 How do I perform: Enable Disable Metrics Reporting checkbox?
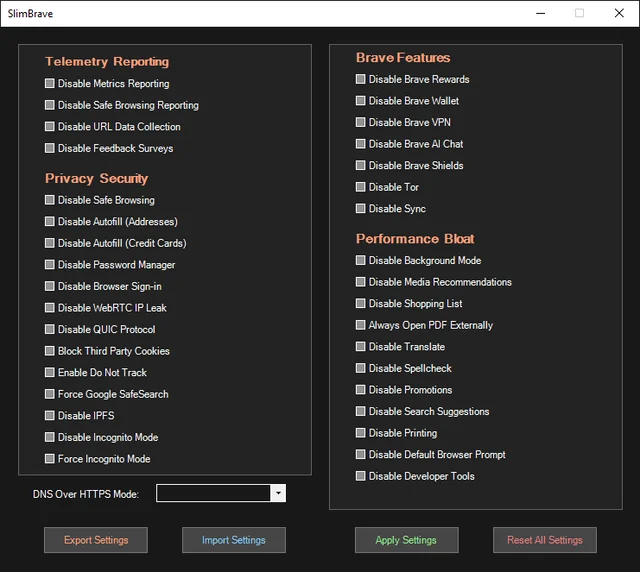(50, 83)
